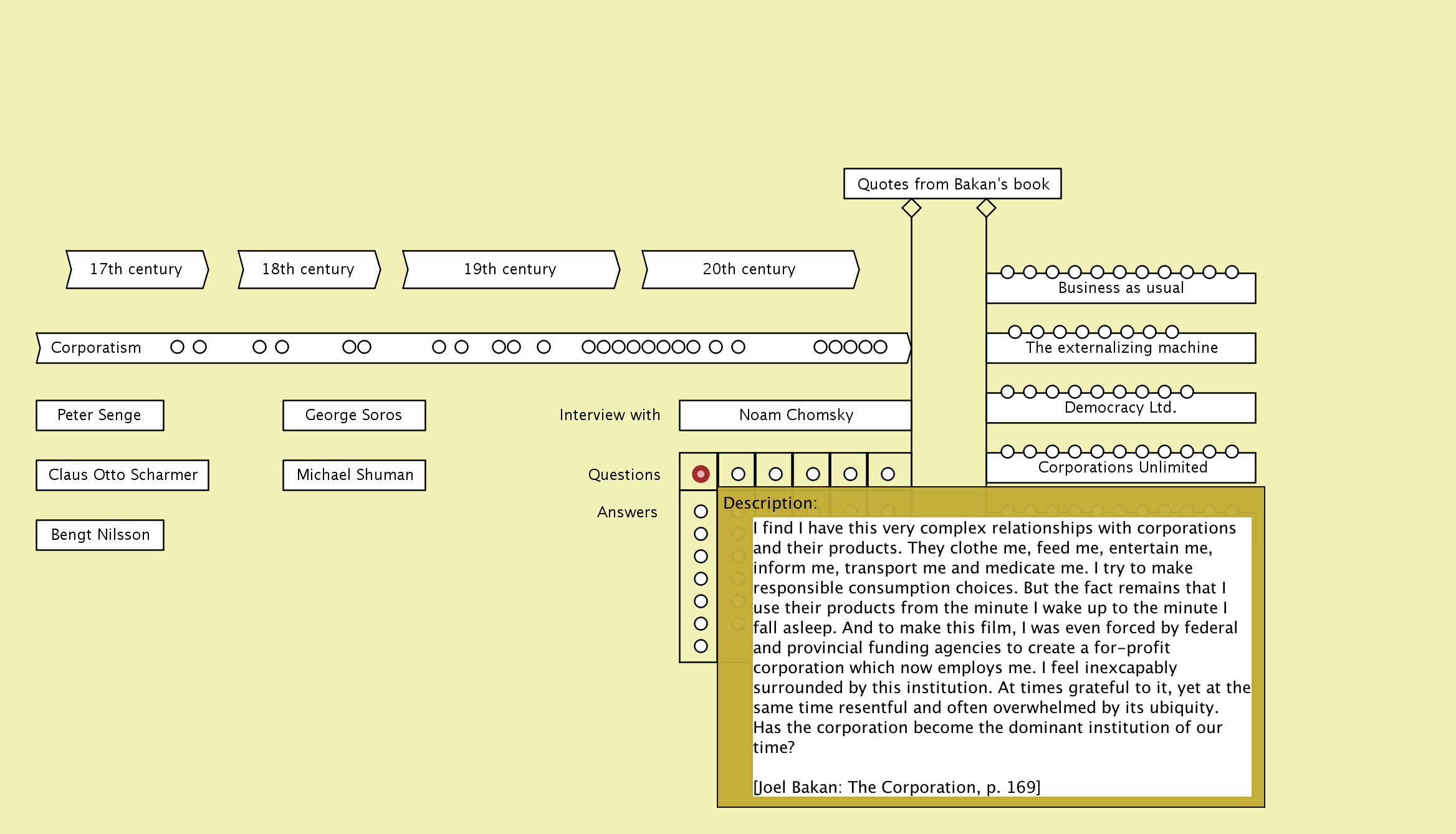Click the George Soros button

coord(354,415)
